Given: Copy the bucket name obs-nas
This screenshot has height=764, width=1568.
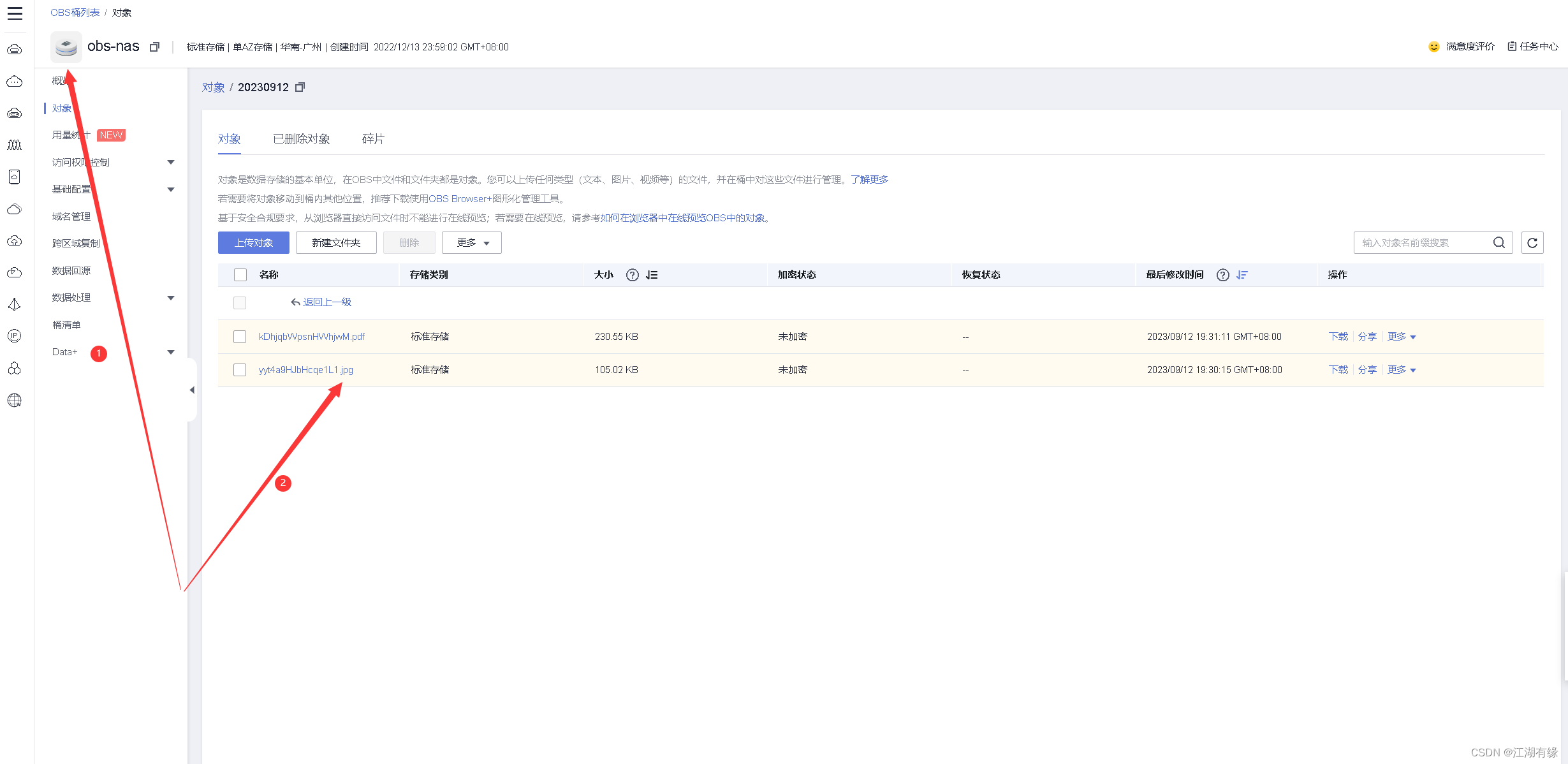Looking at the screenshot, I should (x=154, y=47).
